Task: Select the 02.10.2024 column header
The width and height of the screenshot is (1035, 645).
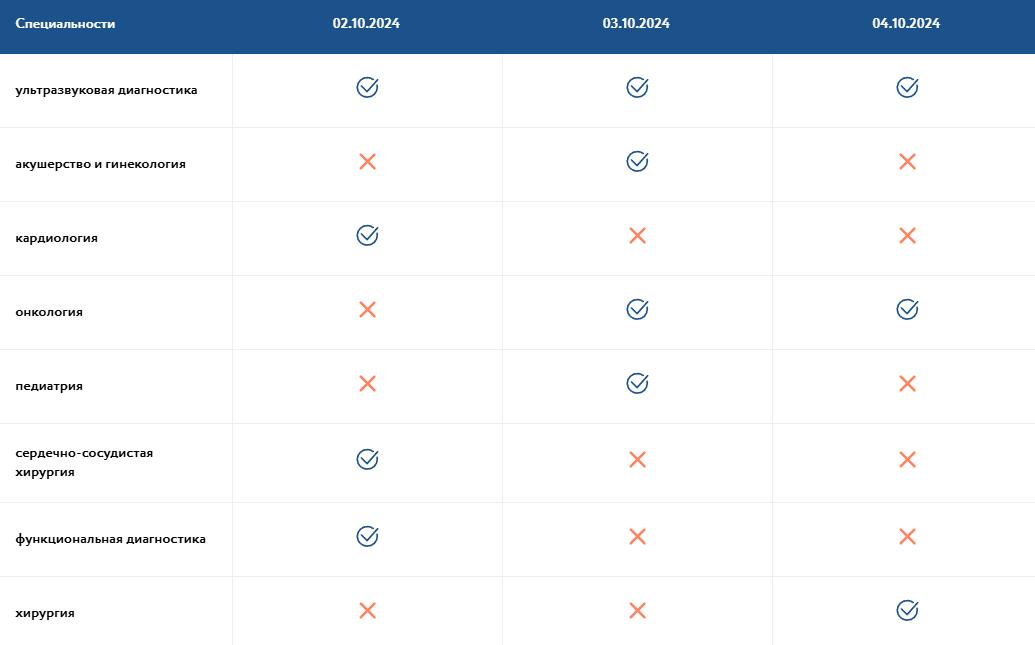Action: click(366, 24)
